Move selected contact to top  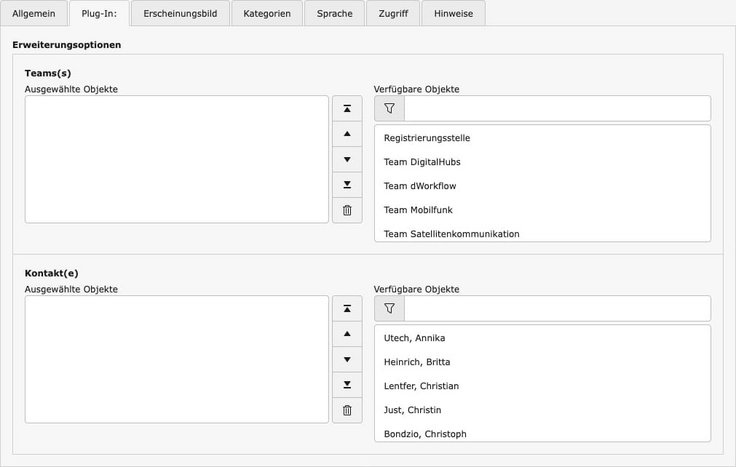coord(347,309)
